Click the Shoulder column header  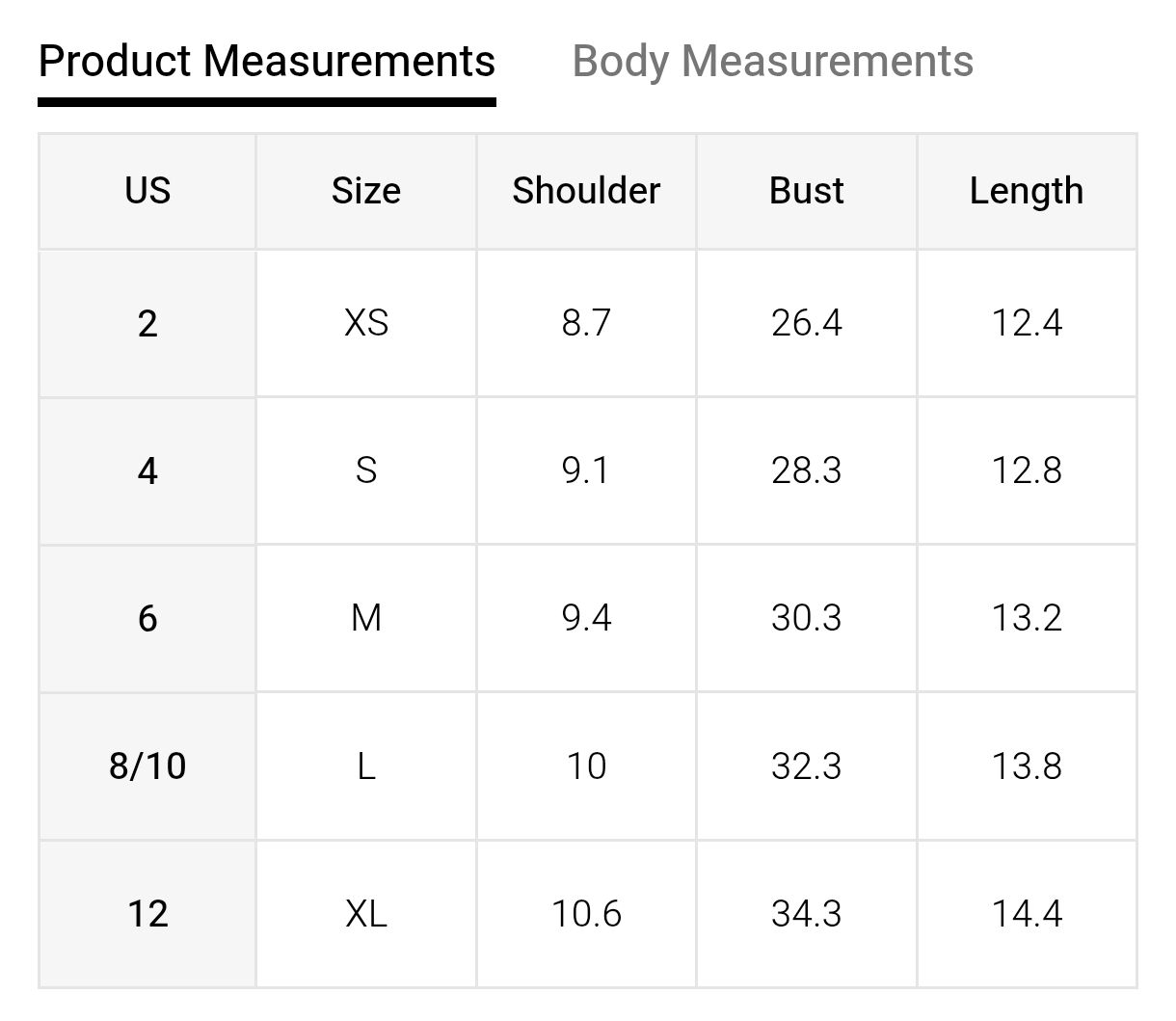click(x=586, y=191)
